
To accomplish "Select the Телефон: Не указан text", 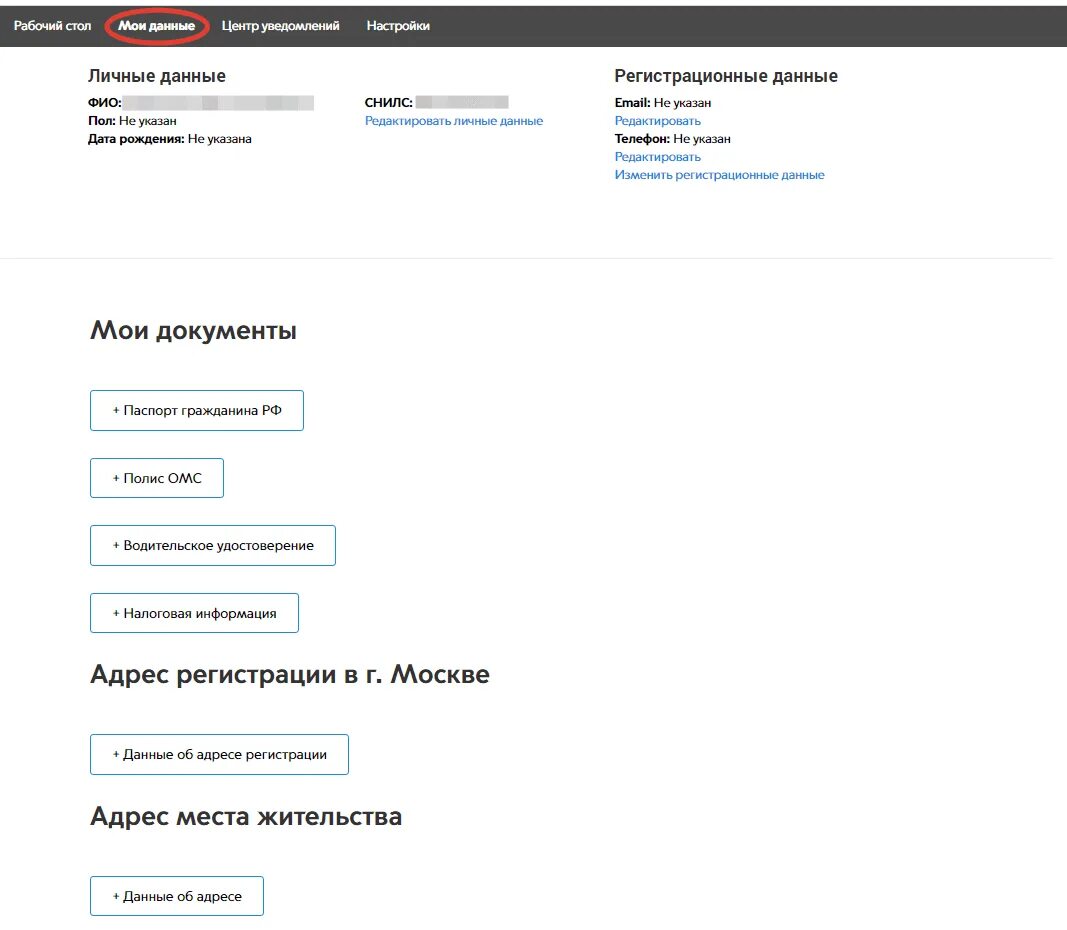I will coord(672,139).
